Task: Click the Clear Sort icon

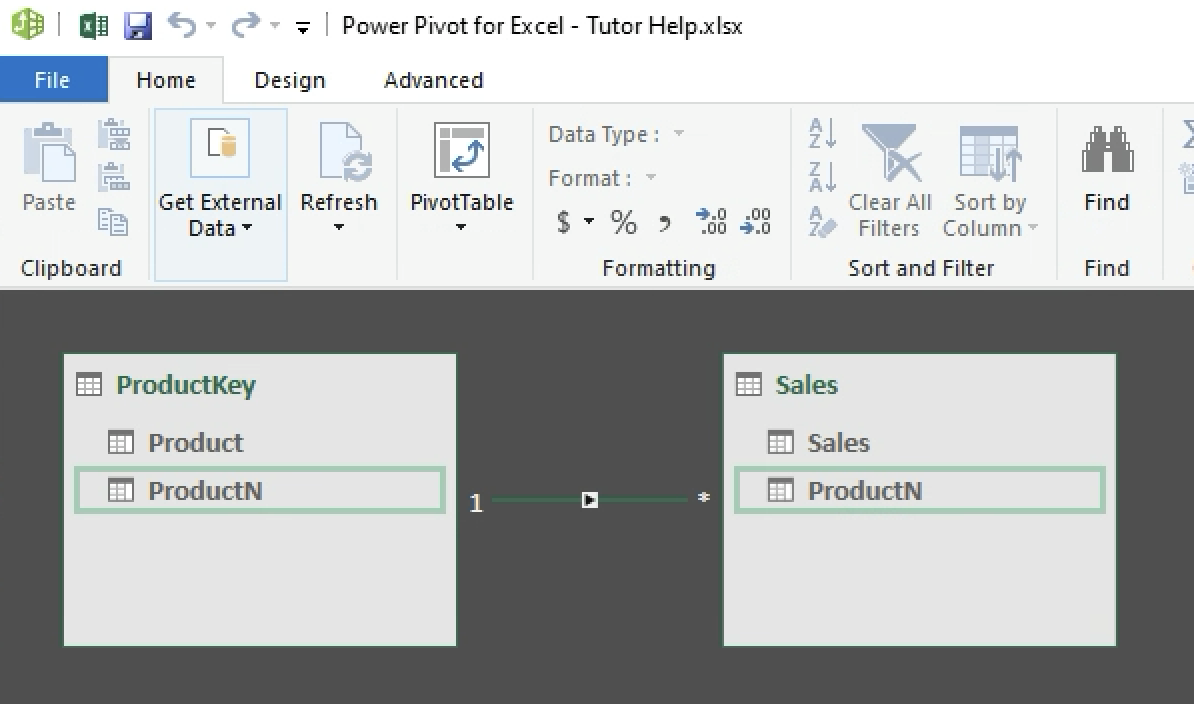Action: (x=822, y=221)
